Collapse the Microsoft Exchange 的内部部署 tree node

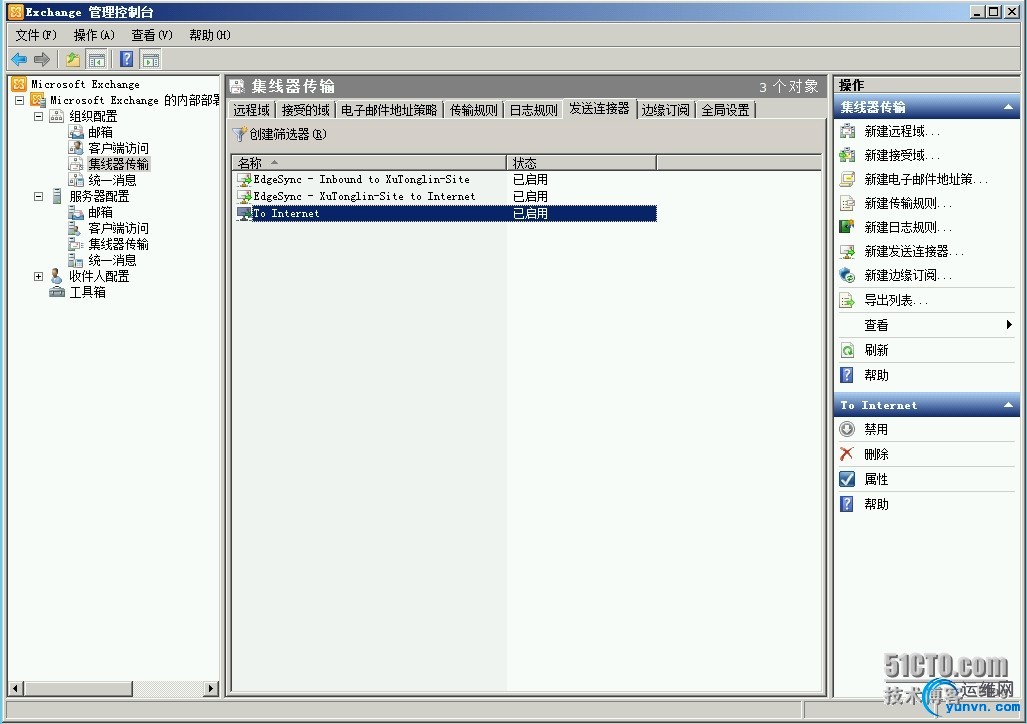[x=20, y=100]
